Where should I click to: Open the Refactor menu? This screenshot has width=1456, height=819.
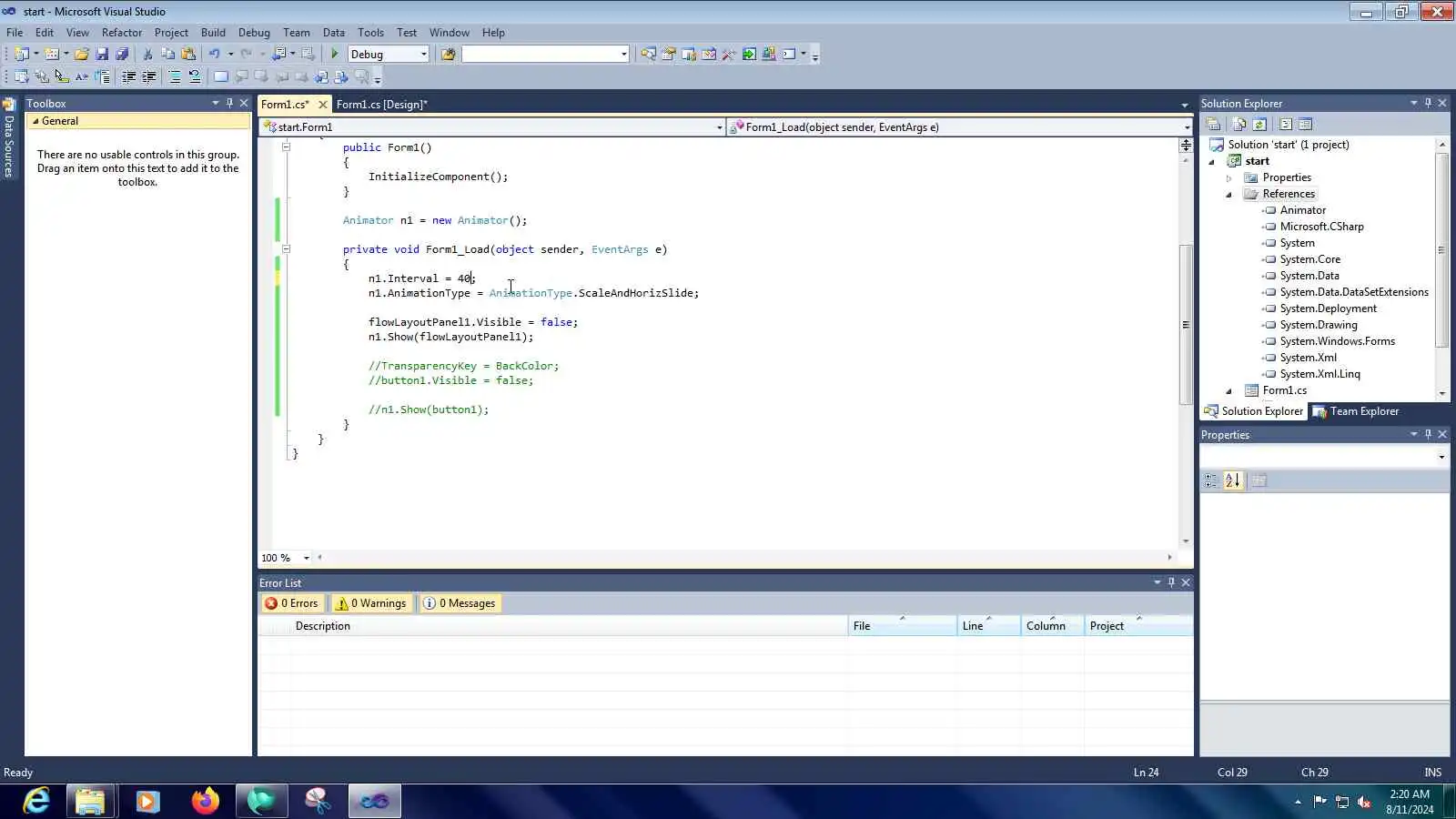point(122,33)
